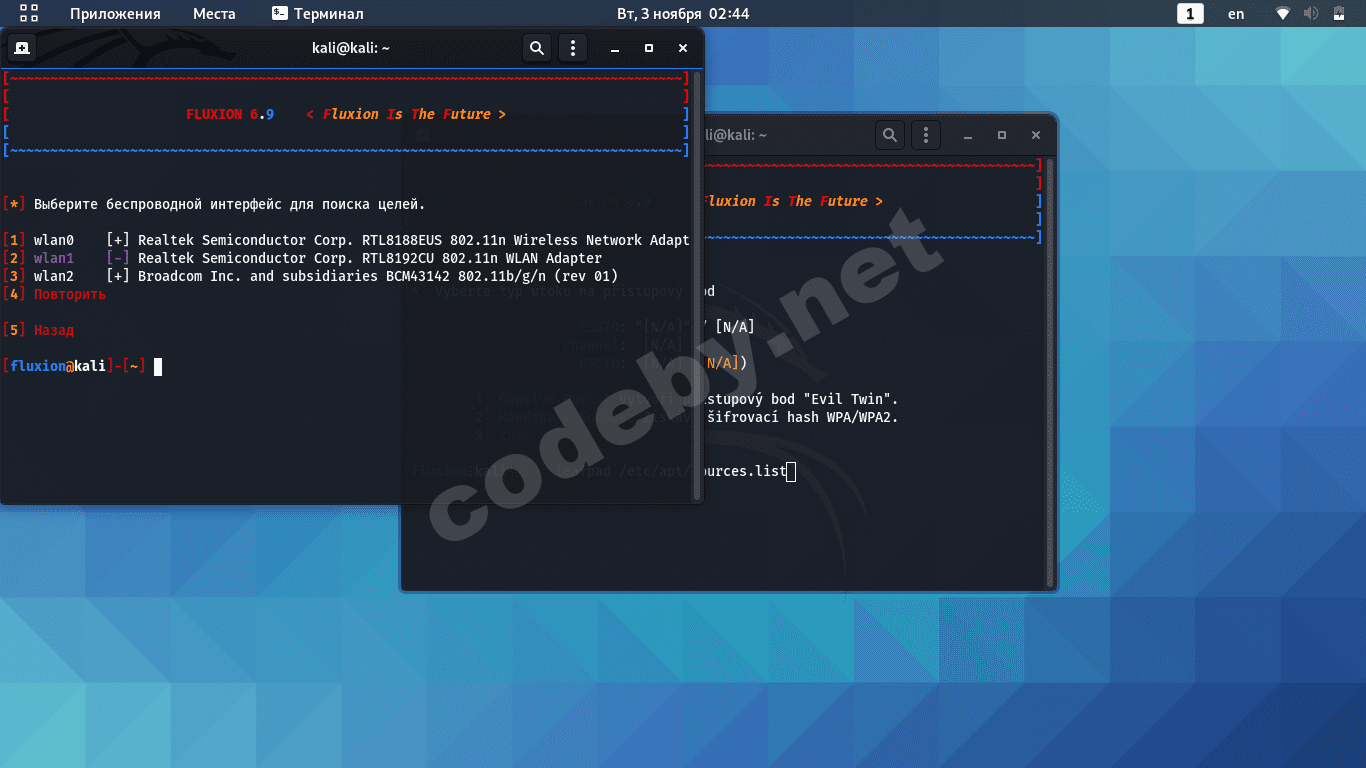
Task: Minimize the front kali@kali terminal window
Action: pyautogui.click(x=615, y=48)
